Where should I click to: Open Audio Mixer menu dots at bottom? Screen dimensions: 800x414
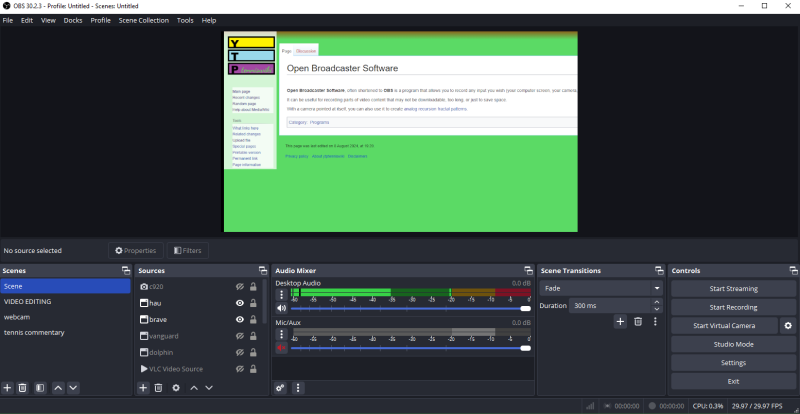[298, 388]
